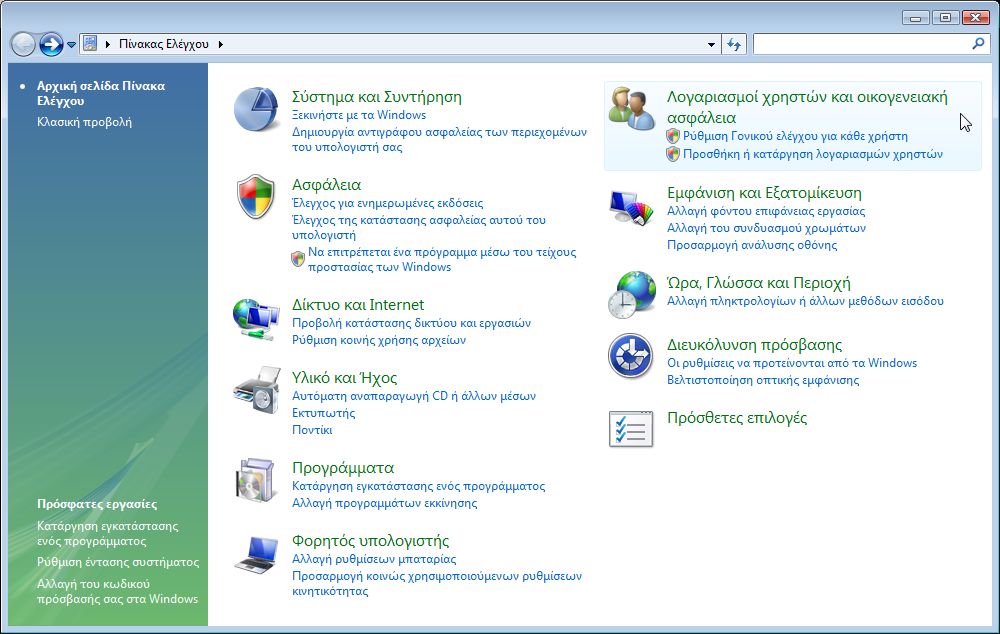
Task: Click Προσθήκη ή κατάργηση λογαριασμών χρηστών
Action: 812,154
